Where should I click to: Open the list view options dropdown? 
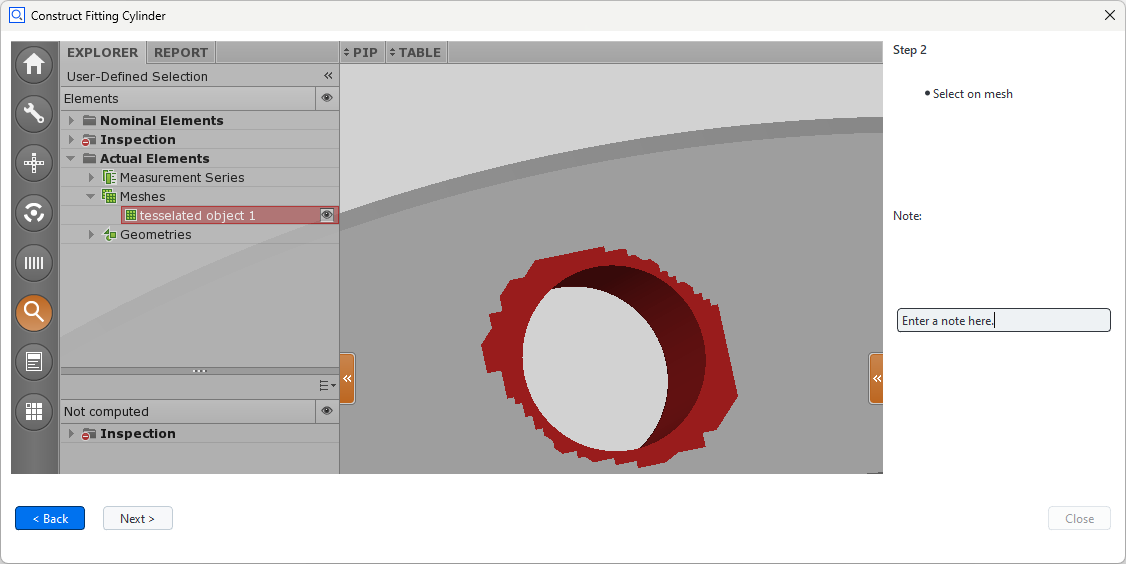327,385
